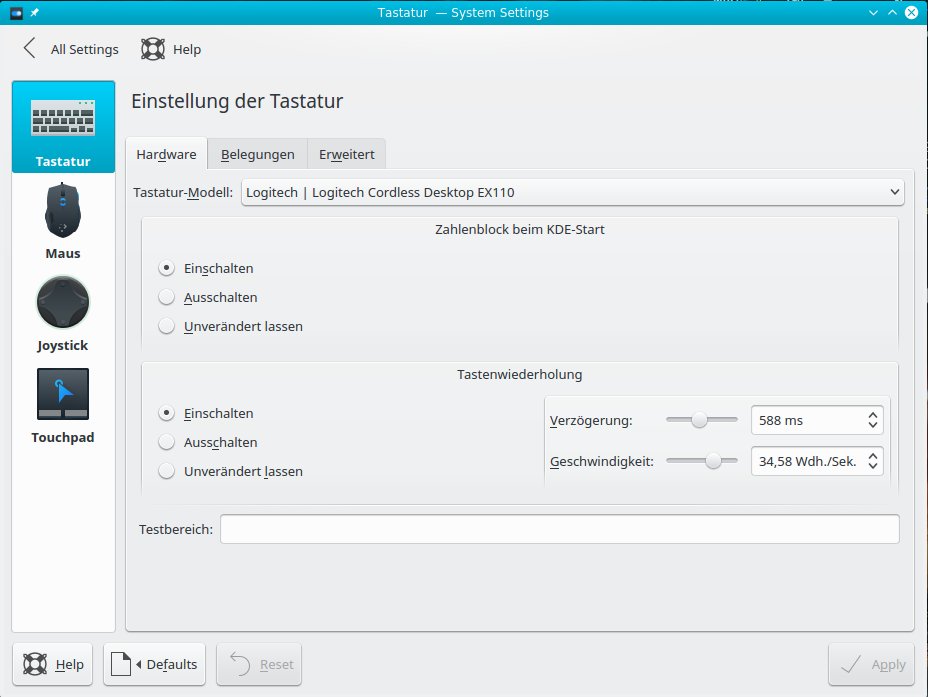This screenshot has height=697, width=928.
Task: Click the Help button at the bottom
Action: click(53, 664)
